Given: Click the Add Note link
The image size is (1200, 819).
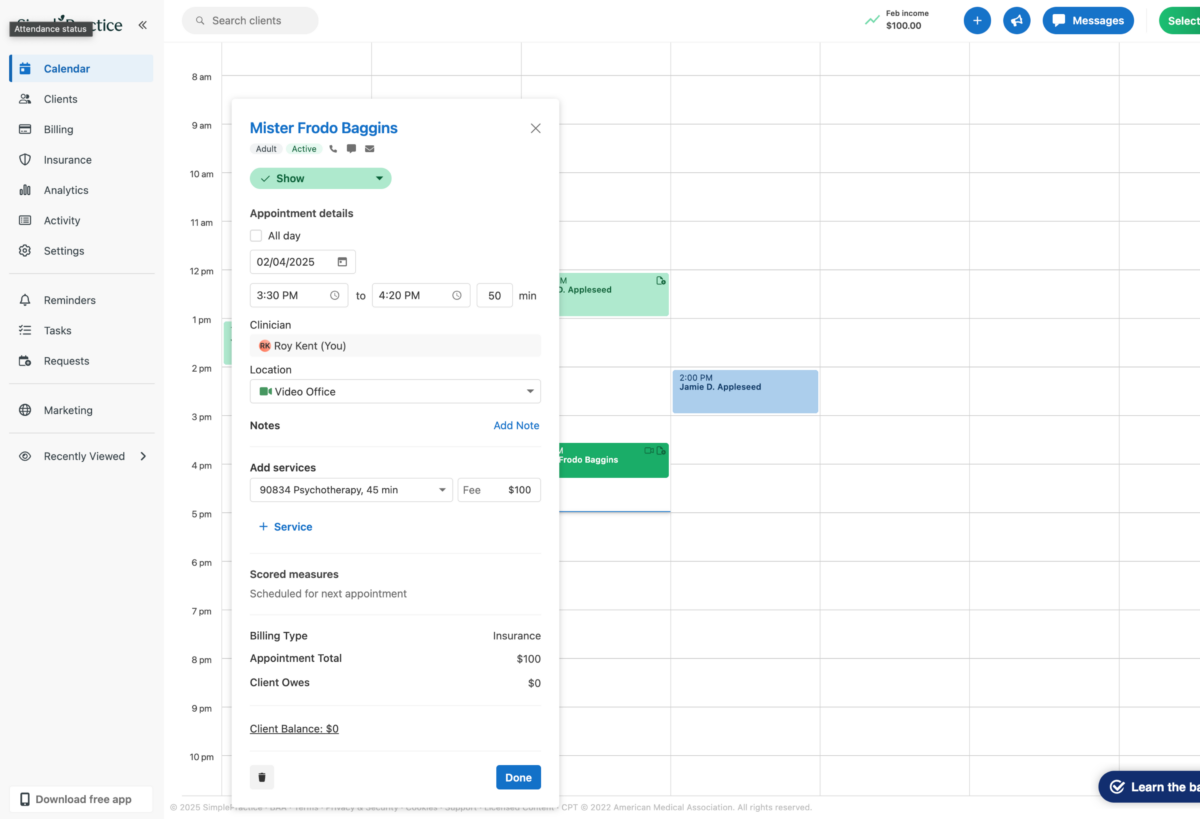Looking at the screenshot, I should click(x=516, y=425).
